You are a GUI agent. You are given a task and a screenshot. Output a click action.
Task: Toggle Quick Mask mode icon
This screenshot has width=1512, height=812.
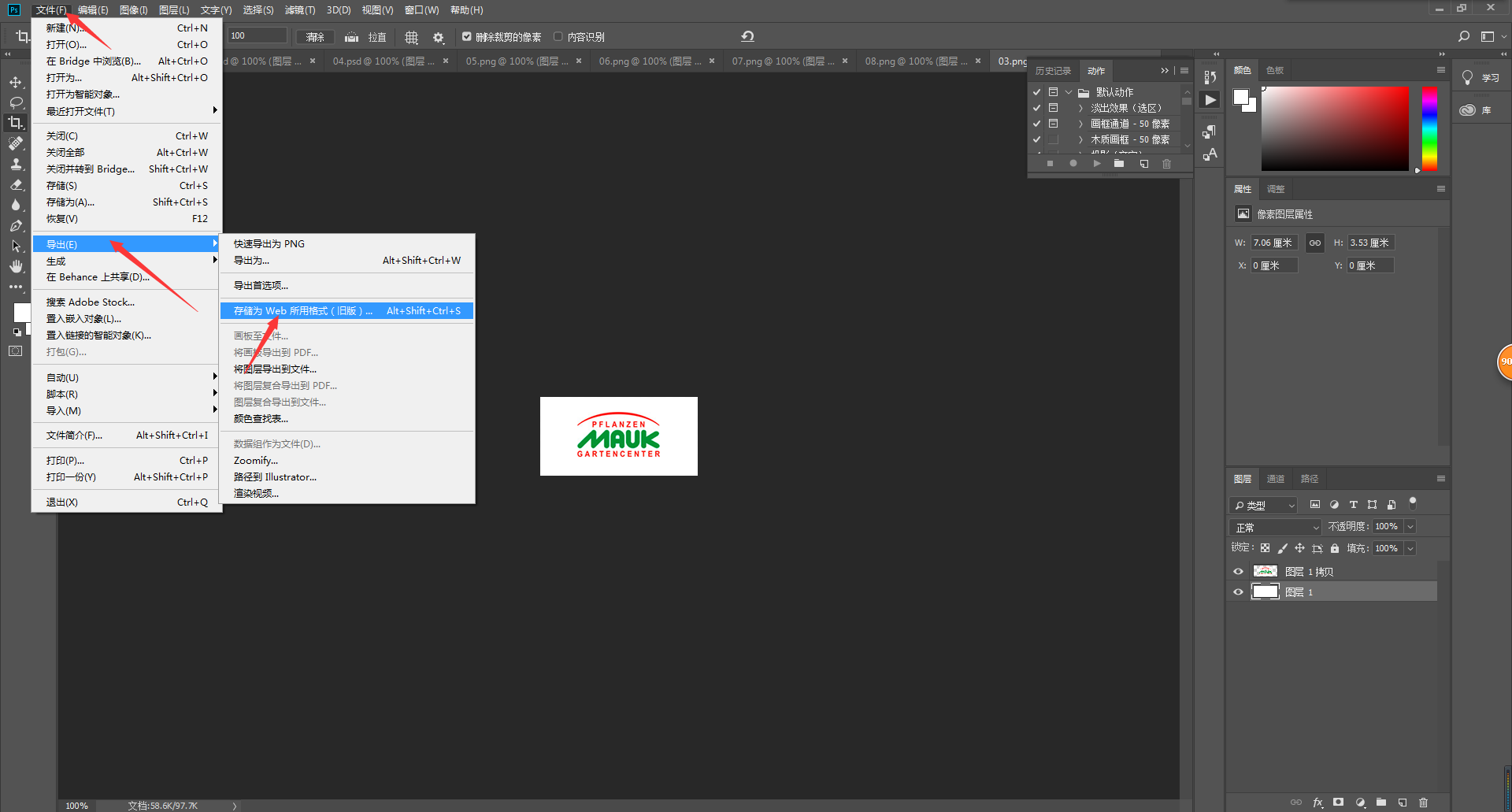click(x=16, y=351)
